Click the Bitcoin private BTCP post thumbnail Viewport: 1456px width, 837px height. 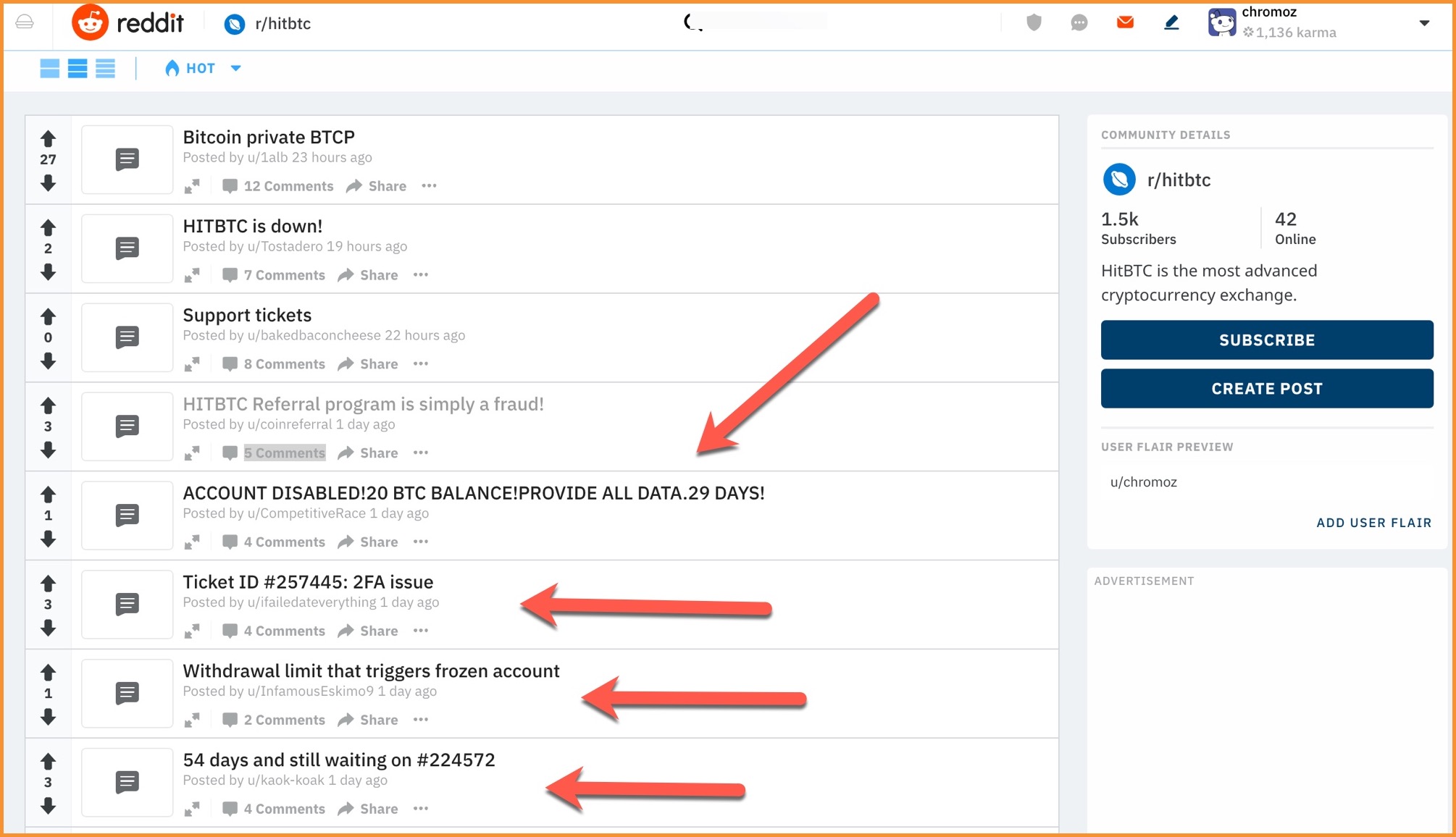(x=127, y=159)
